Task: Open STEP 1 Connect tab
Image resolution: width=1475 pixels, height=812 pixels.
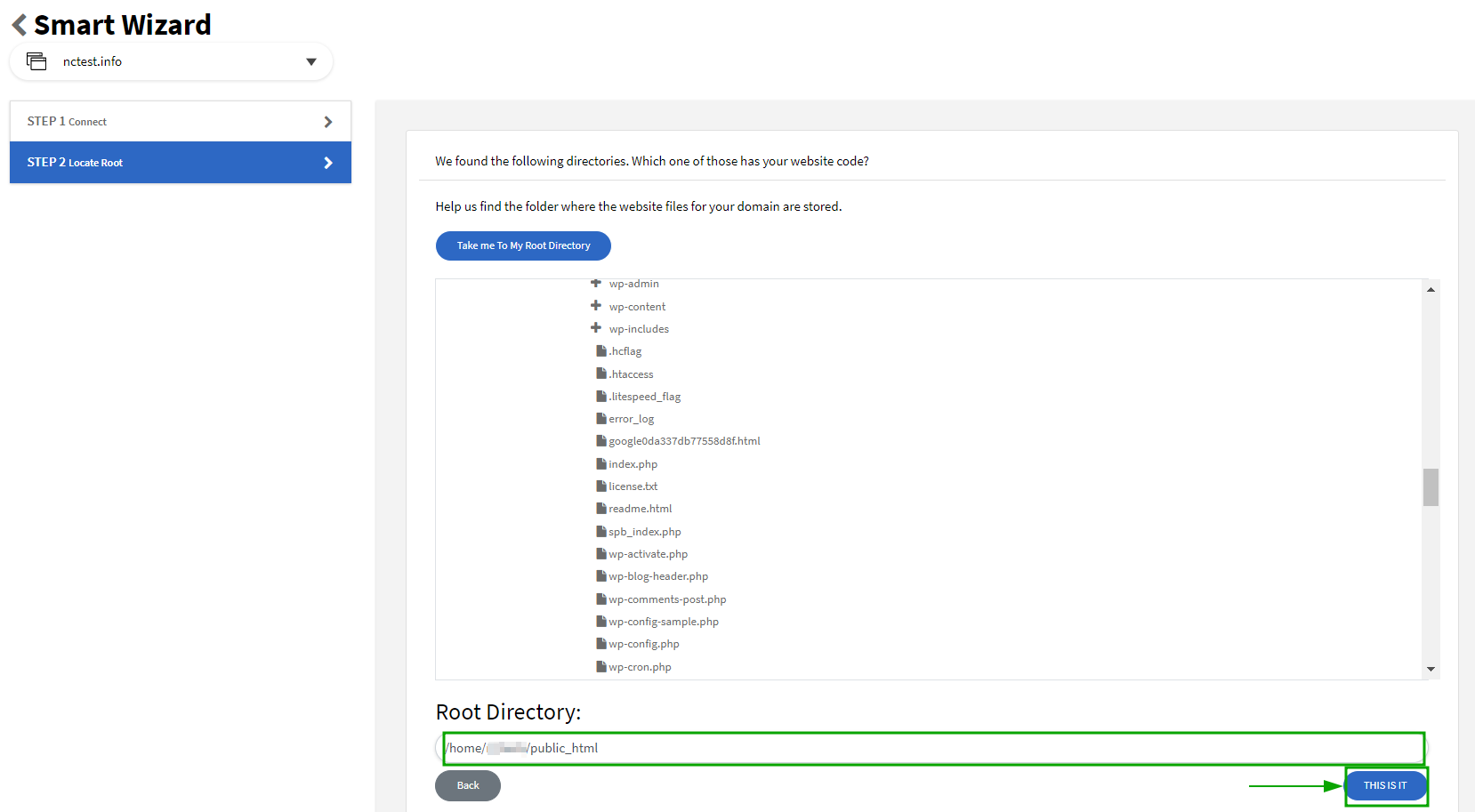Action: 180,122
